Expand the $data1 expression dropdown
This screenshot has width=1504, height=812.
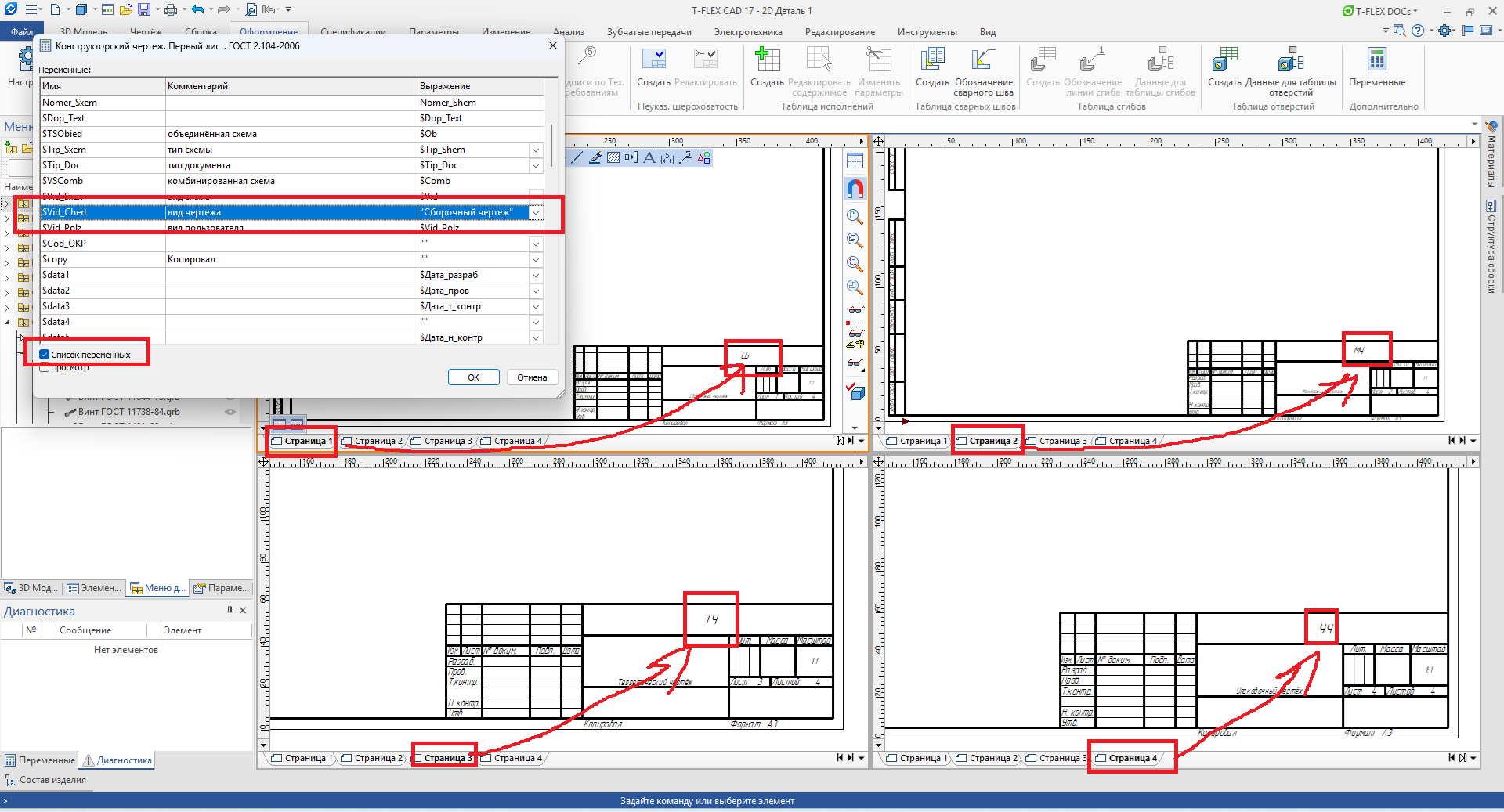[x=536, y=275]
